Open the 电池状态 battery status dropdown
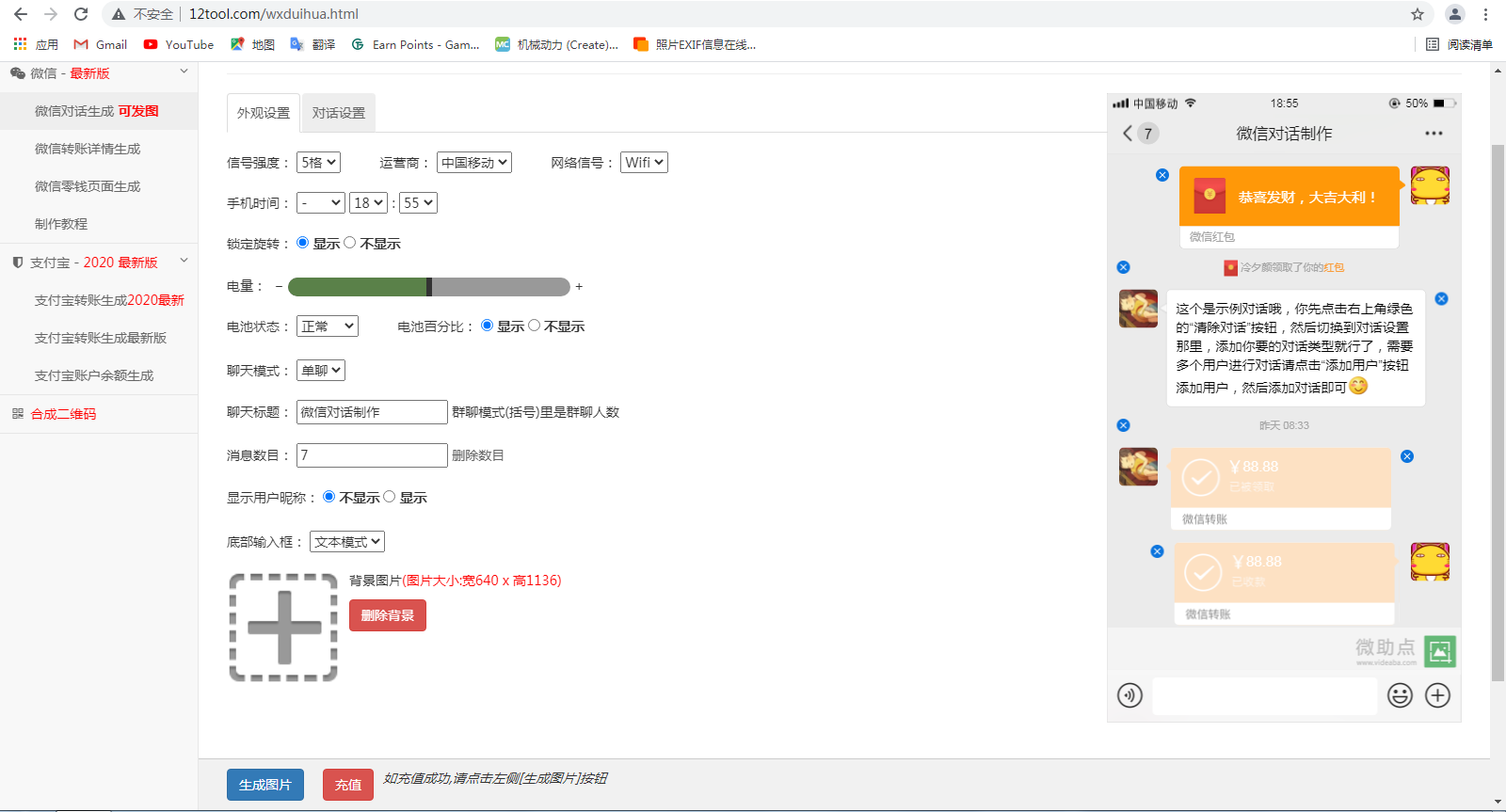 (x=328, y=326)
